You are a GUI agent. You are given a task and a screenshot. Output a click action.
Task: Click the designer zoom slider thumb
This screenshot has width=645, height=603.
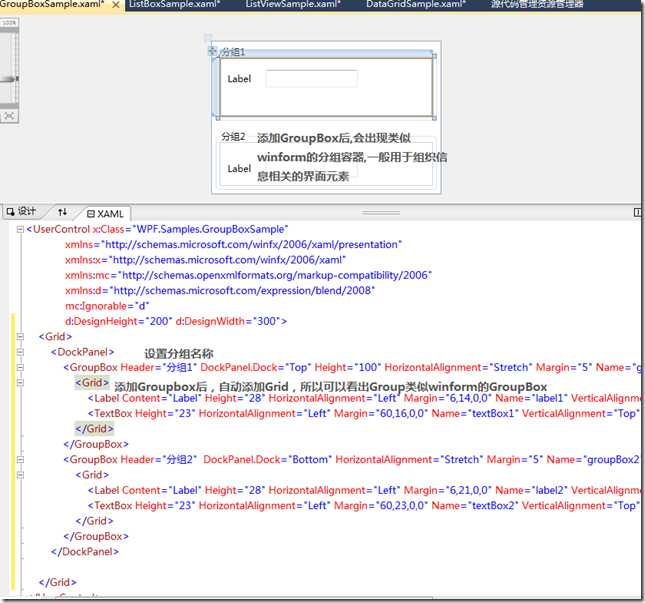tap(10, 79)
